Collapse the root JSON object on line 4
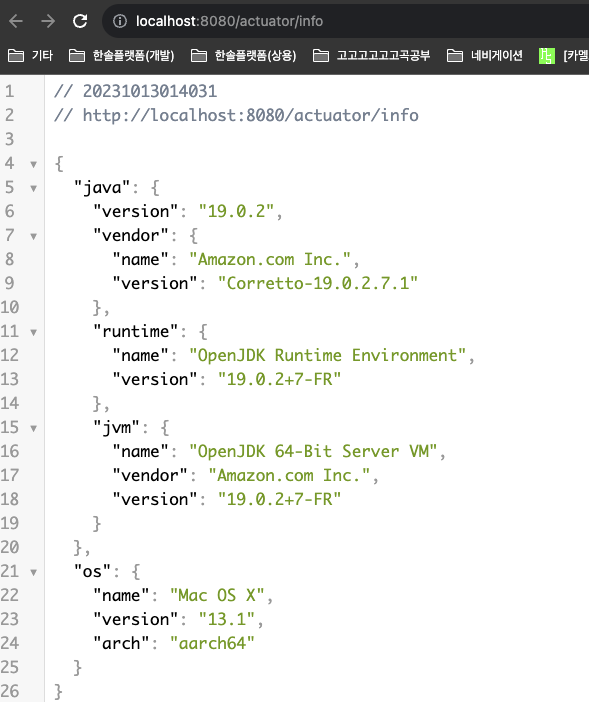This screenshot has width=589, height=702. point(34,164)
